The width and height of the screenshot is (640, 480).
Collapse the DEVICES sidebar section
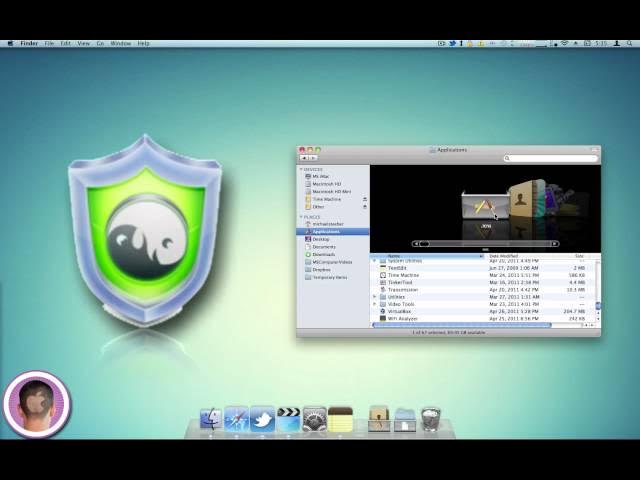coord(301,169)
